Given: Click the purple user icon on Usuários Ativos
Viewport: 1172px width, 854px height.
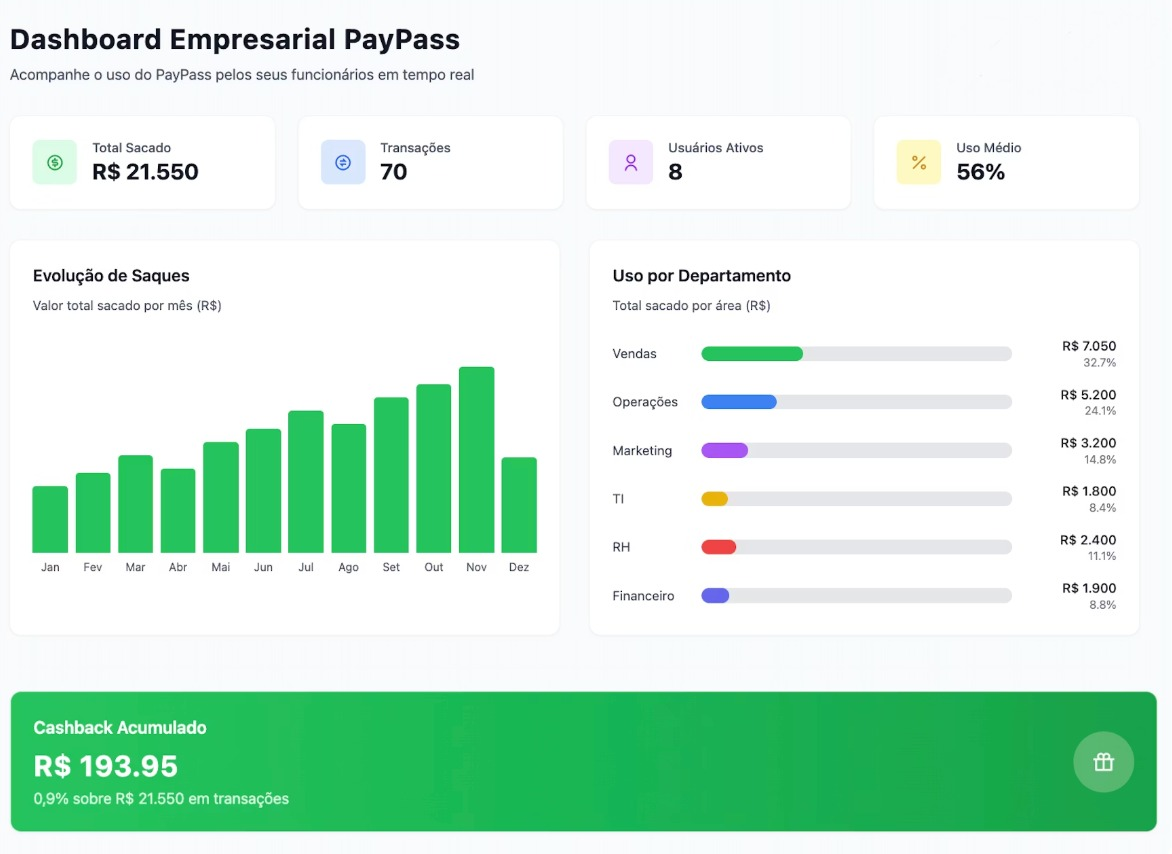Looking at the screenshot, I should click(629, 161).
